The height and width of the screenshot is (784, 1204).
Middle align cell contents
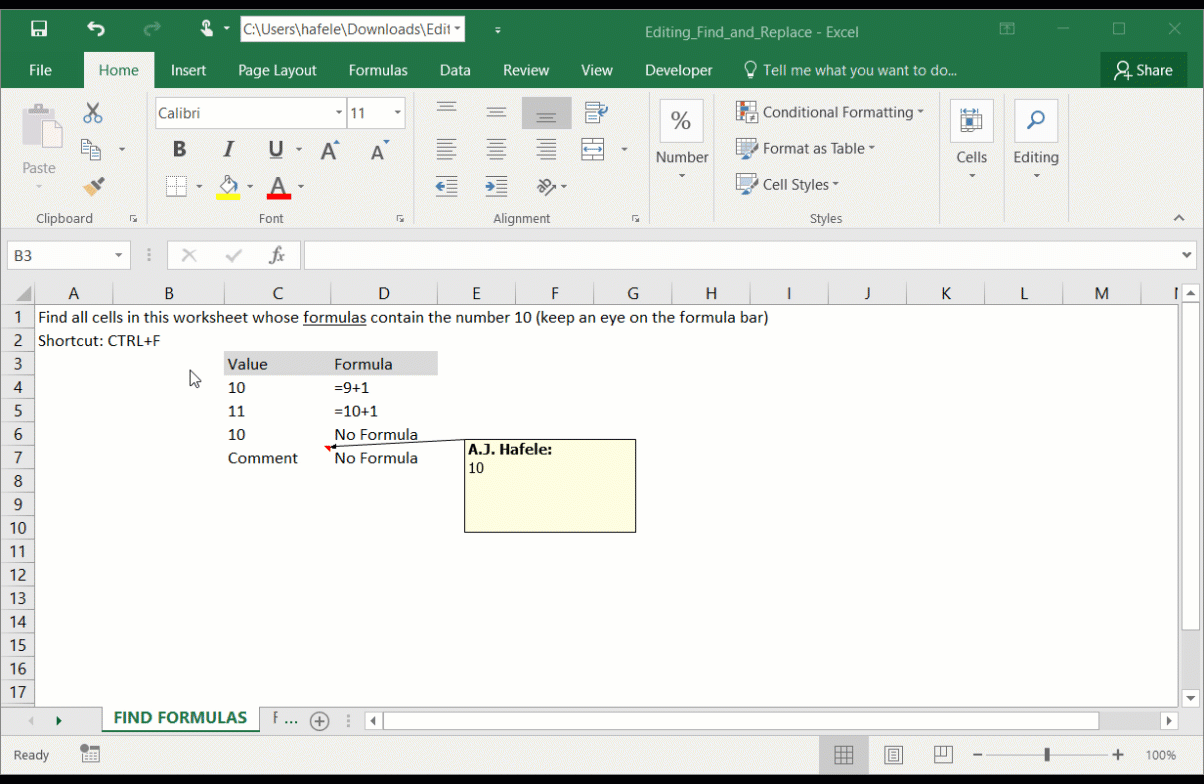496,113
